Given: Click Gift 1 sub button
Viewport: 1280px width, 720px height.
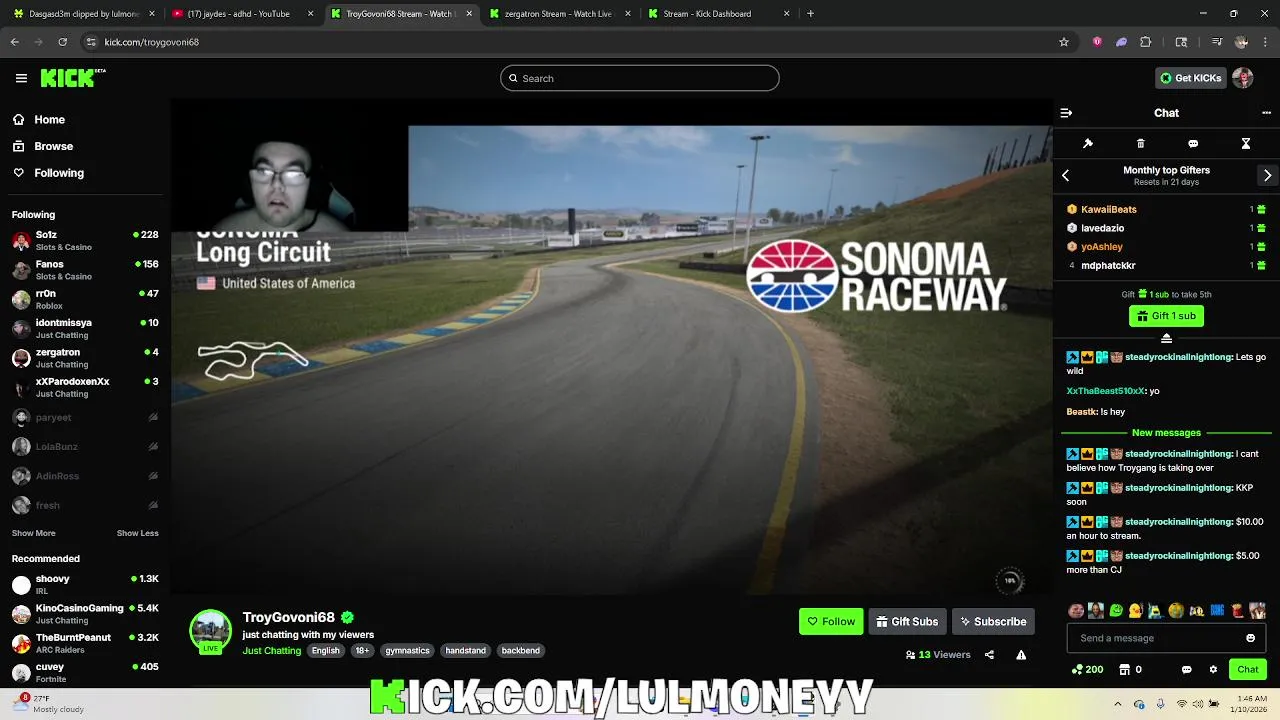Looking at the screenshot, I should coord(1166,316).
